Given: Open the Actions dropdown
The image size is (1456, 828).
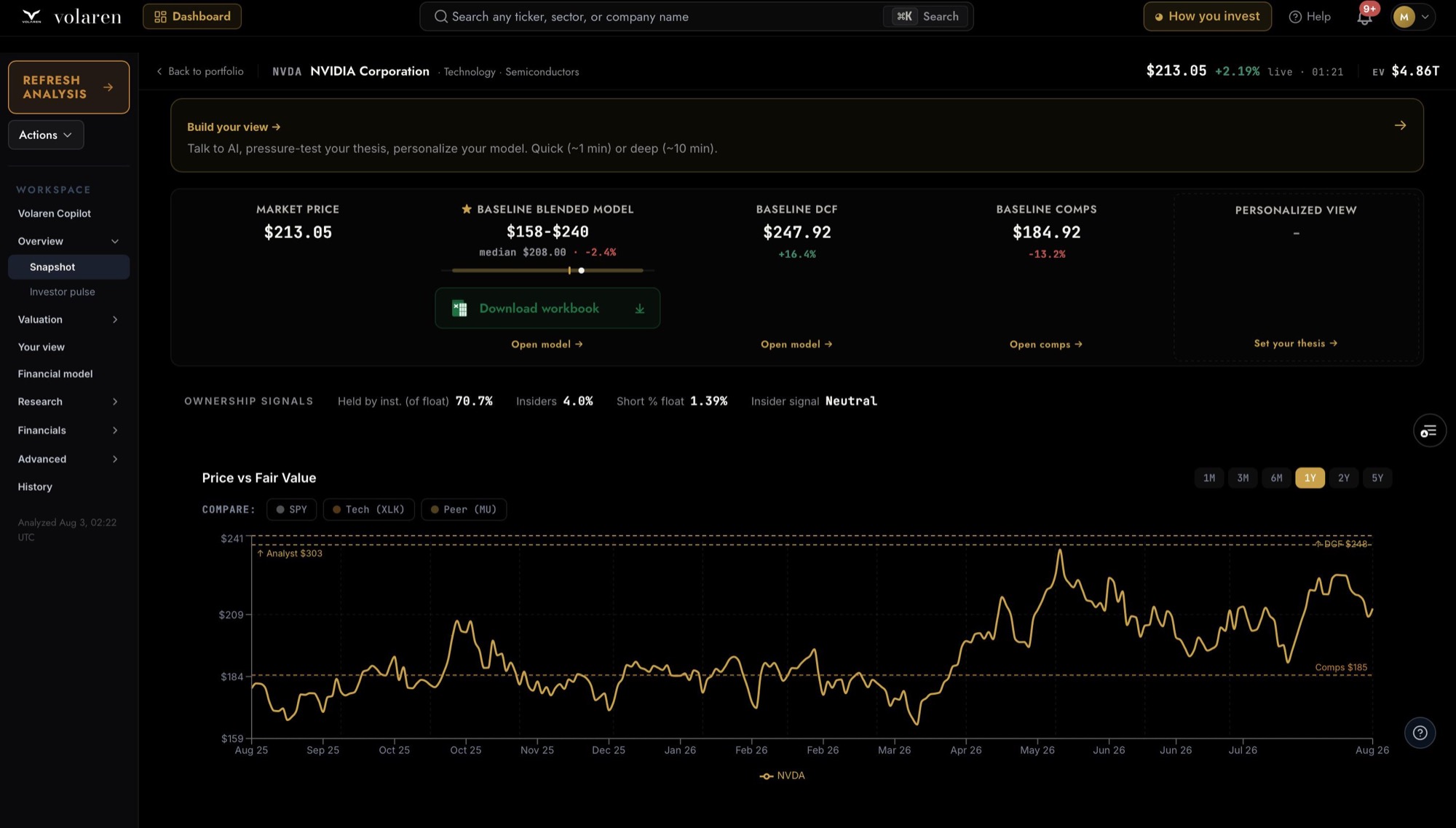Looking at the screenshot, I should pos(46,135).
